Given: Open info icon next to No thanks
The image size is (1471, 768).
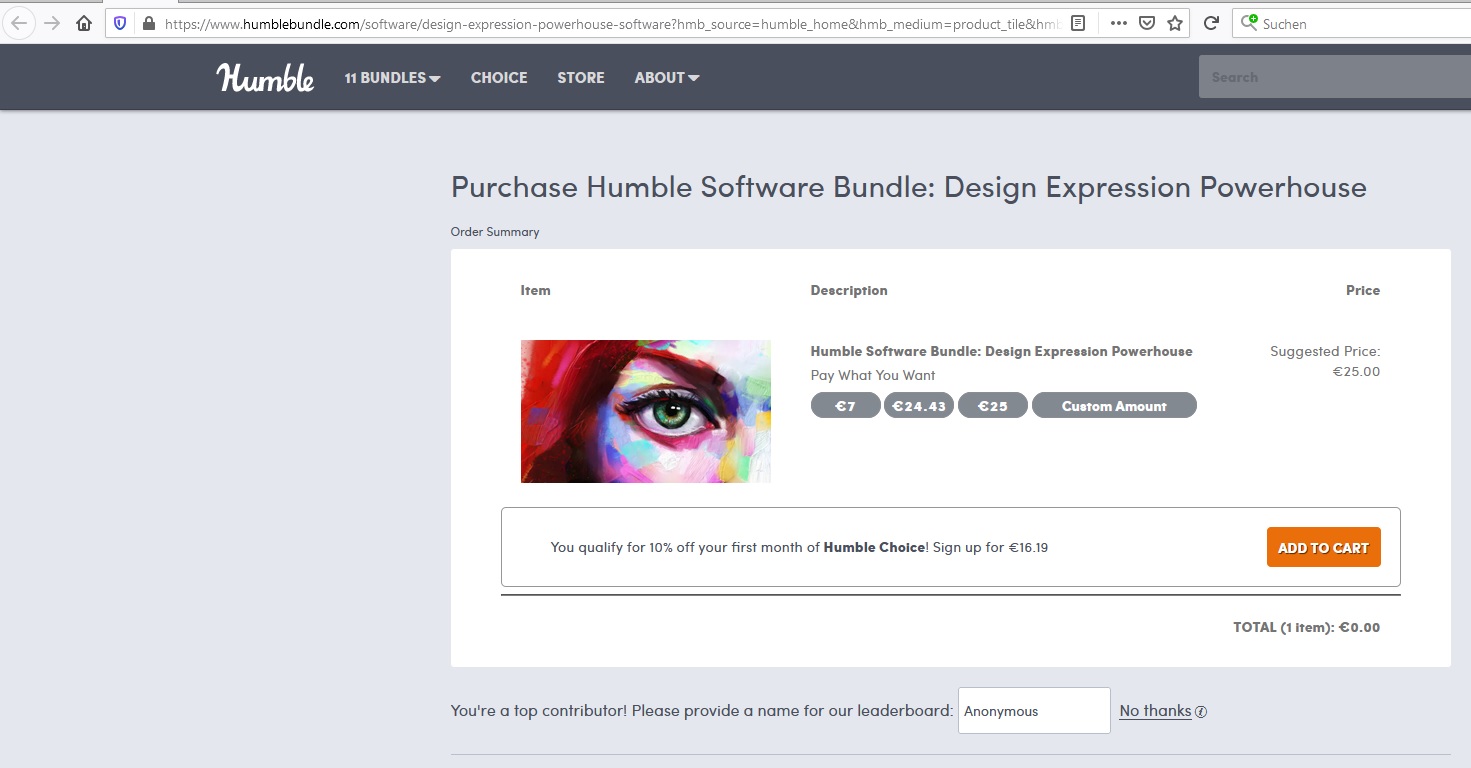Looking at the screenshot, I should [x=1201, y=712].
